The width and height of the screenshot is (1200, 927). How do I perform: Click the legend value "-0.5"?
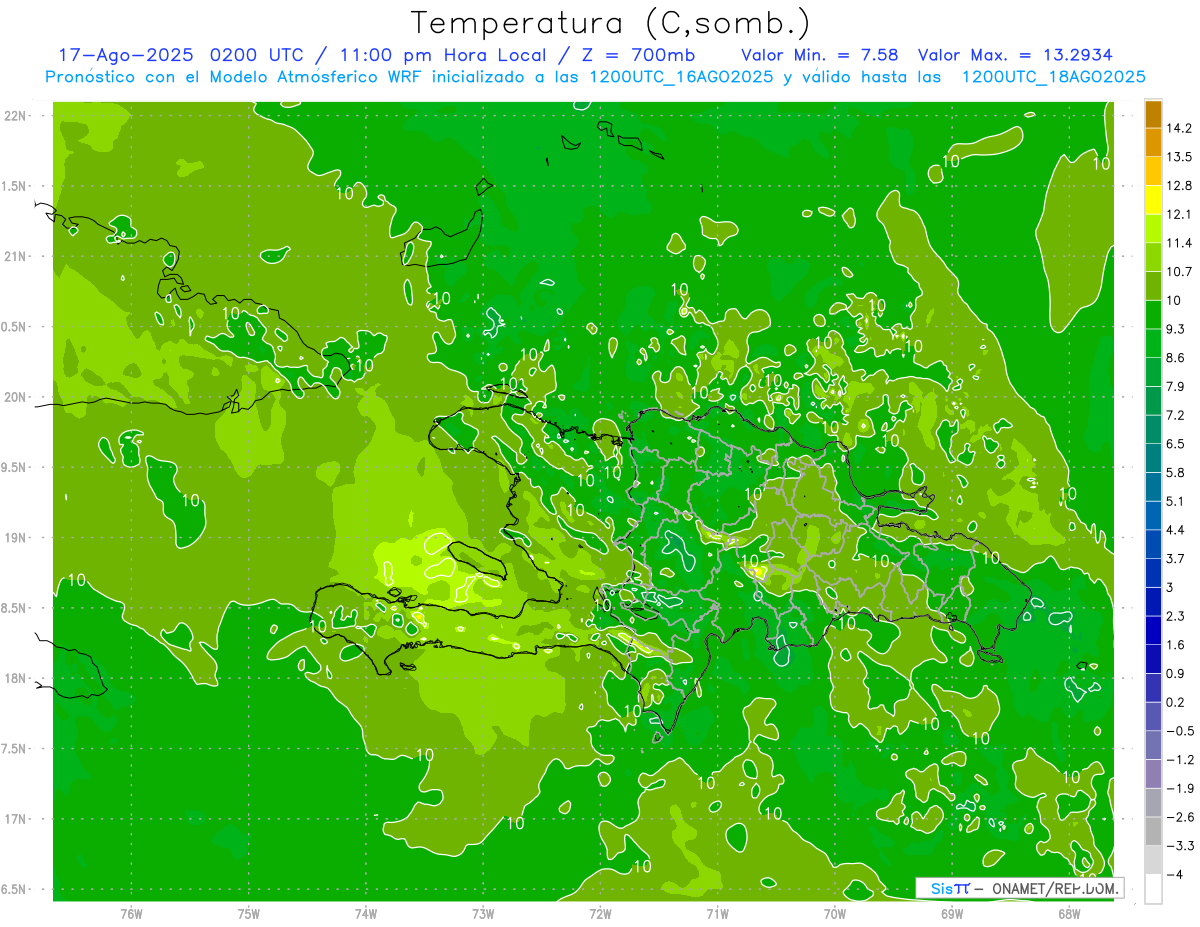pos(1180,731)
